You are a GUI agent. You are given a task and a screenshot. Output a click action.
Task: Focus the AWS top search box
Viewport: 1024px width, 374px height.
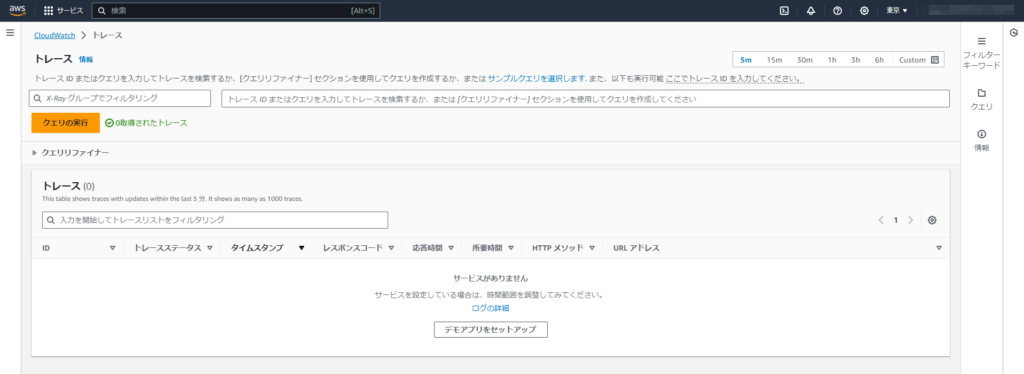236,10
